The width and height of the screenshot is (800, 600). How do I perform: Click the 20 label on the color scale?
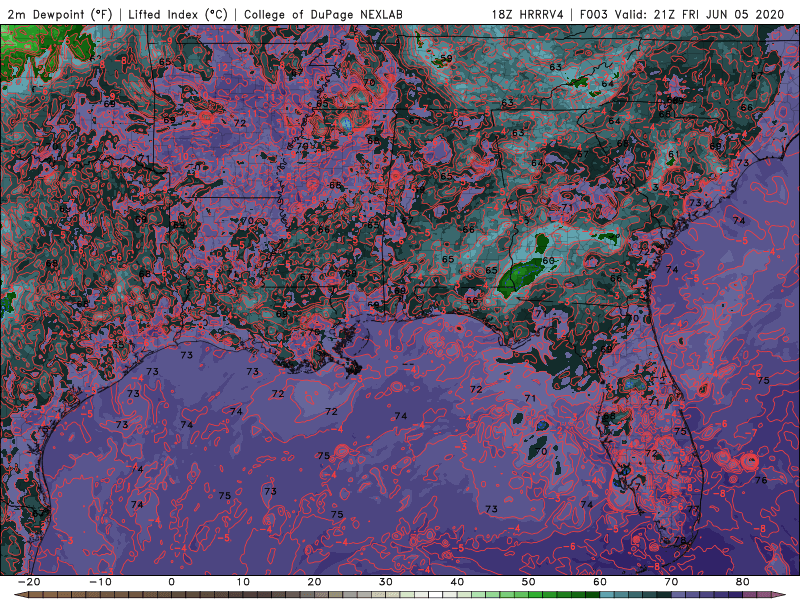pos(314,582)
